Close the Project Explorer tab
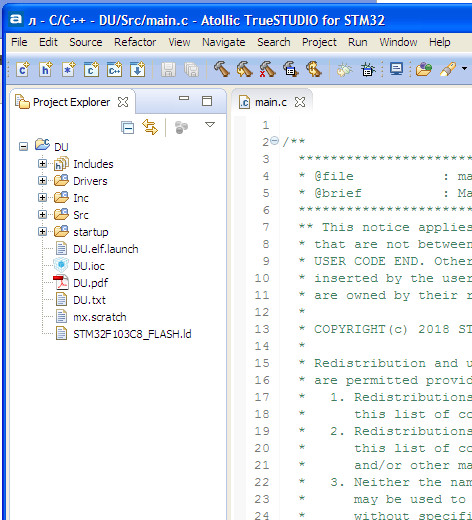The height and width of the screenshot is (520, 472). point(123,102)
